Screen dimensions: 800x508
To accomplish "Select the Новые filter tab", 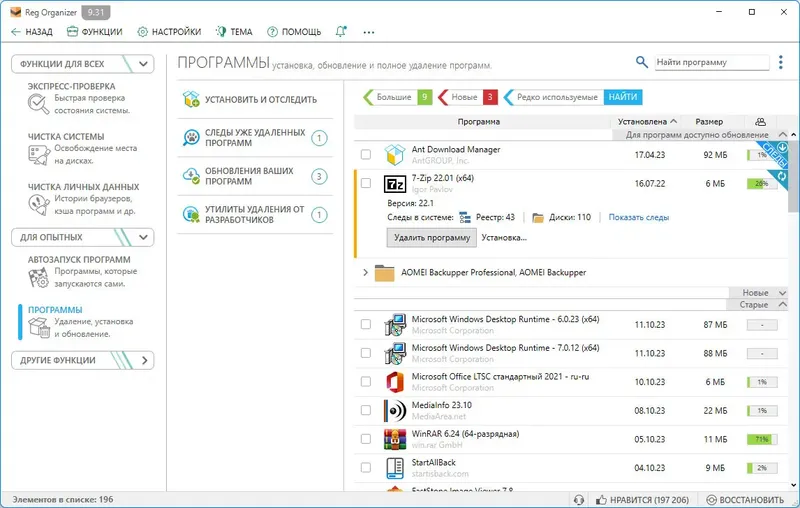I will point(467,97).
